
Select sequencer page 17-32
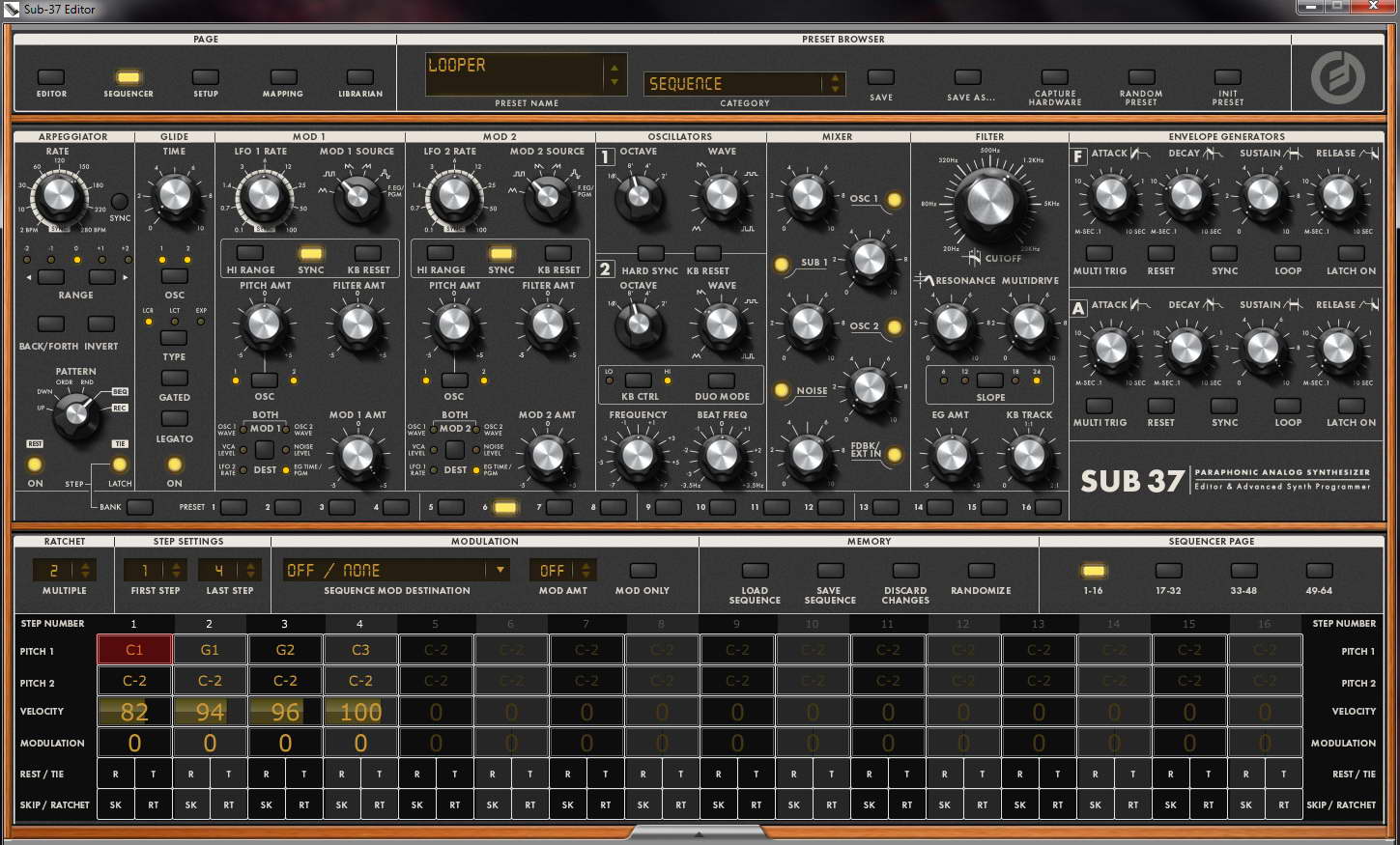(1168, 571)
